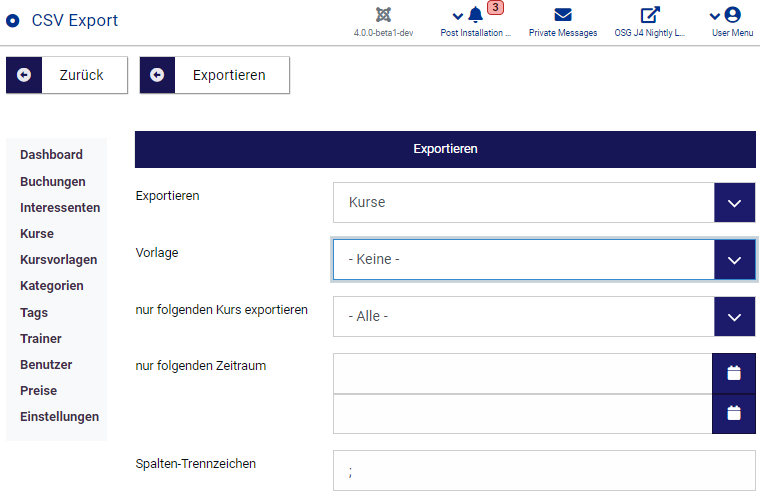Navigate to Trainer in the sidebar
760x494 pixels.
pos(40,339)
